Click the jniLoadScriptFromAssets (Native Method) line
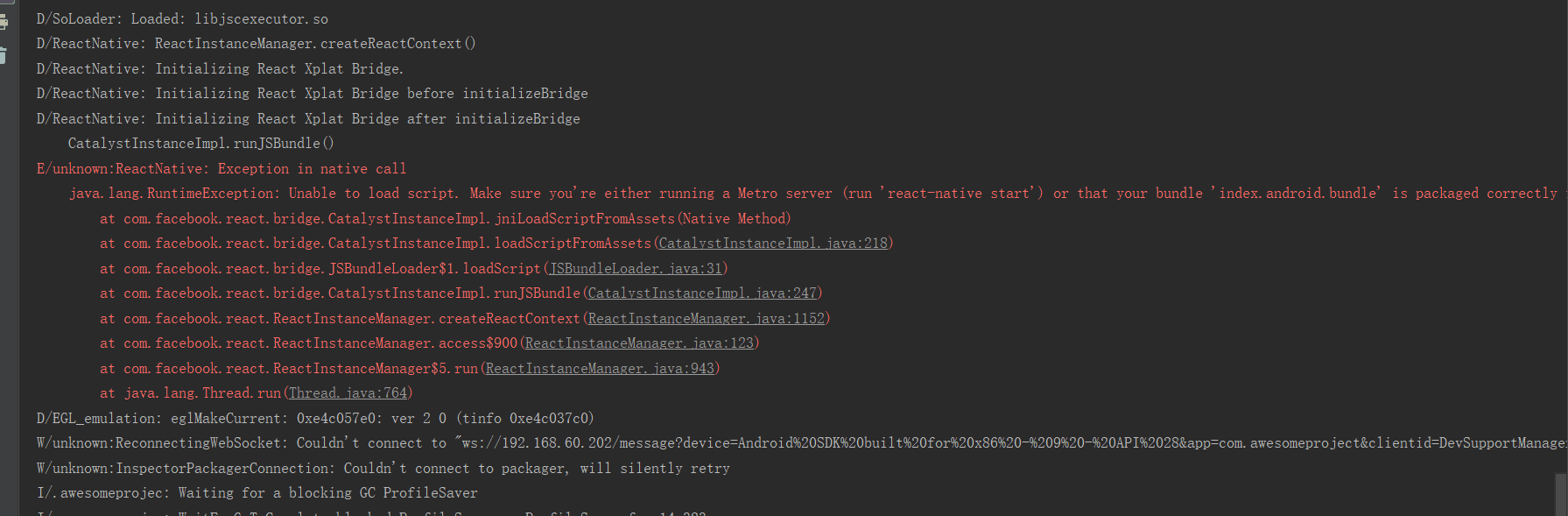 [x=445, y=219]
